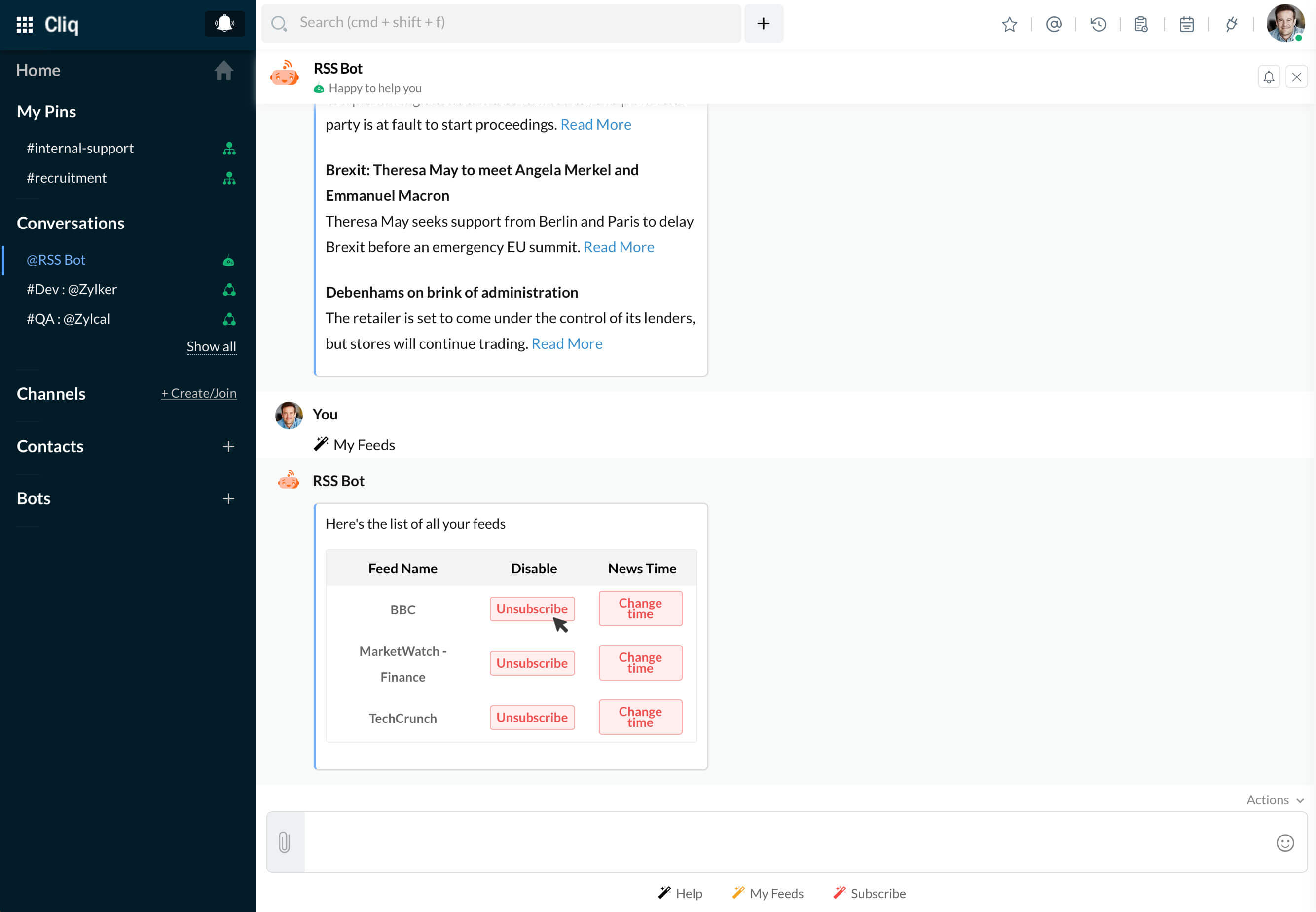Unsubscribe from MarketWatch - Finance feed
Screen dimensions: 1316x912
coord(532,663)
